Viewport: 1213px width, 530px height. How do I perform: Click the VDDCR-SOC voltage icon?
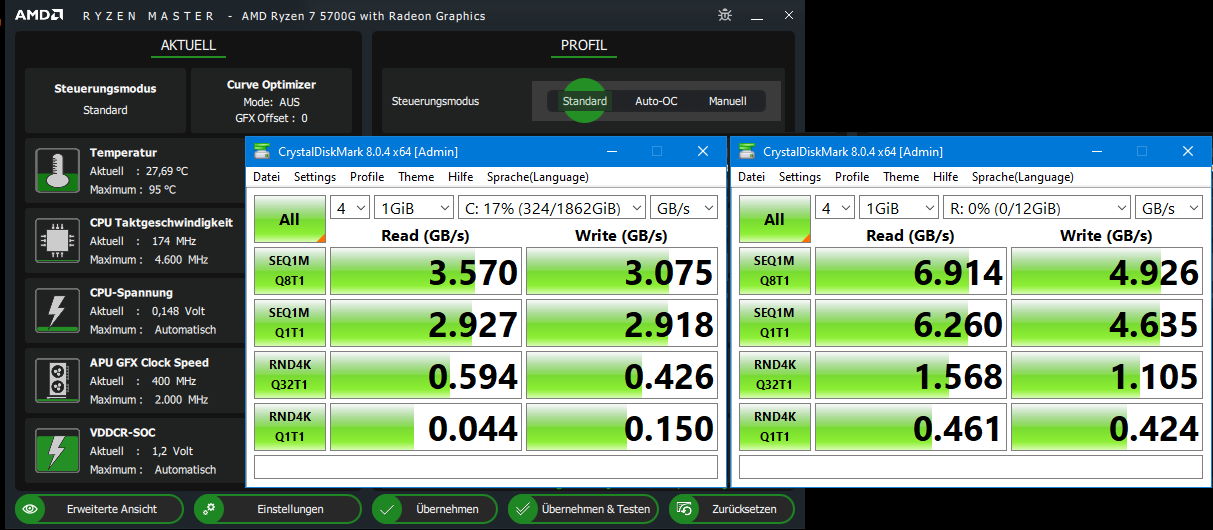click(58, 450)
